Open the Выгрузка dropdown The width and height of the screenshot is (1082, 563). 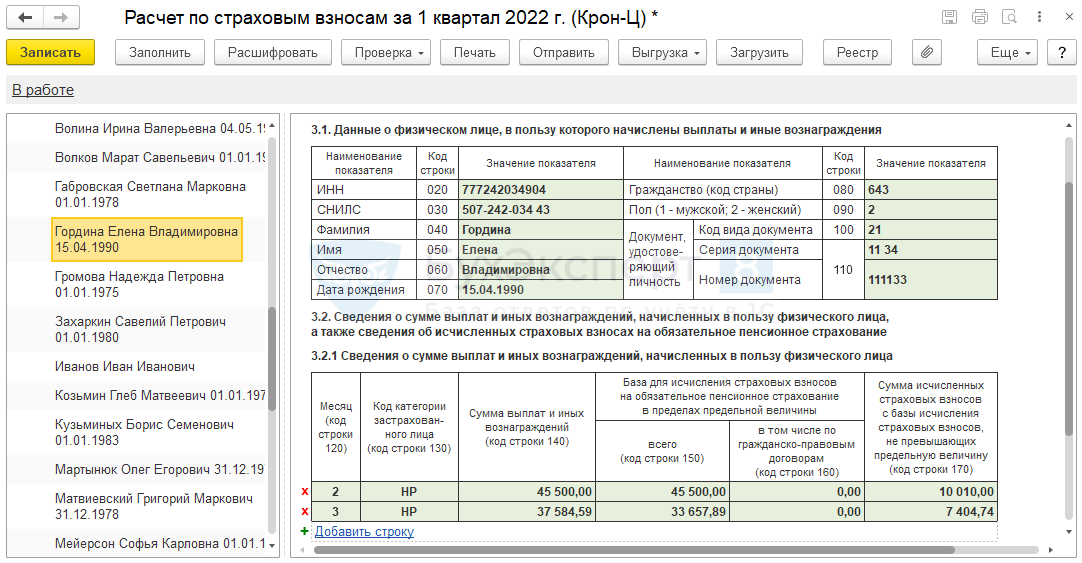pyautogui.click(x=662, y=52)
